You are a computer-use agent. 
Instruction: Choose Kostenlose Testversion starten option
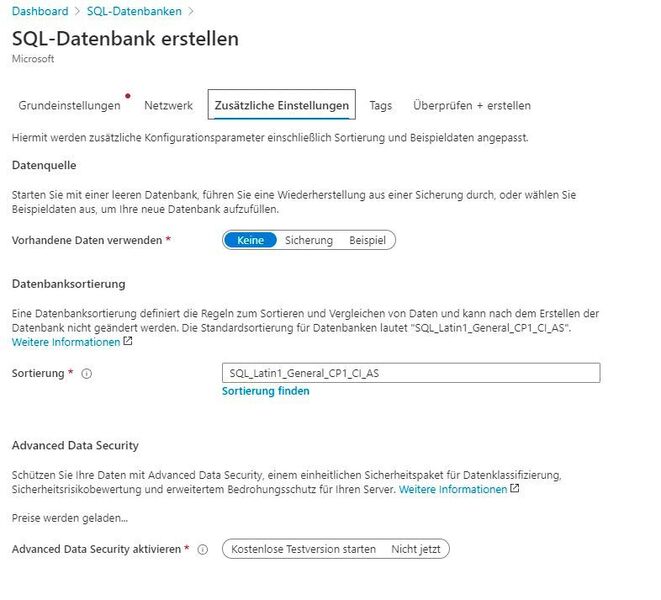click(303, 549)
